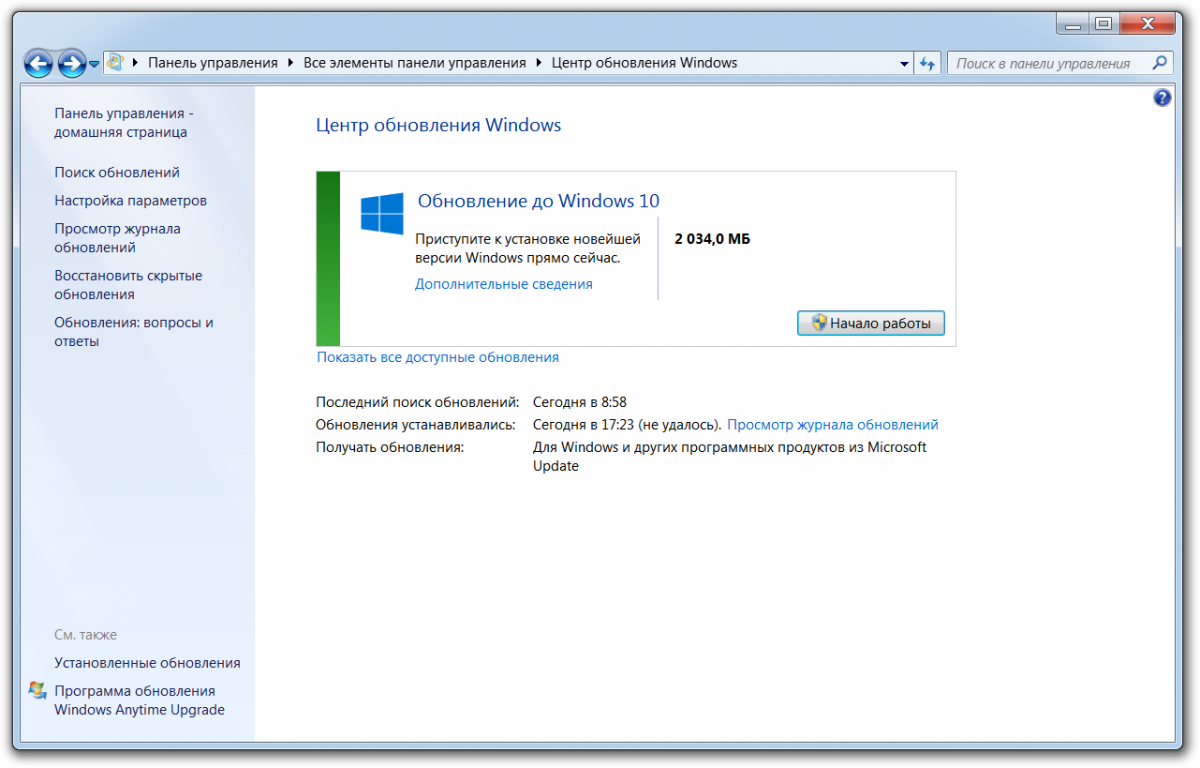The image size is (1200, 768).
Task: Click shield icon on Начало работы button
Action: [819, 323]
